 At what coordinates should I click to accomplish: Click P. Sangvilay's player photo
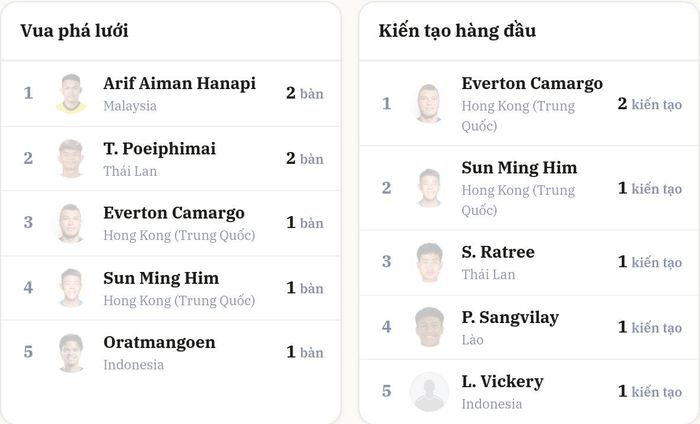point(429,327)
